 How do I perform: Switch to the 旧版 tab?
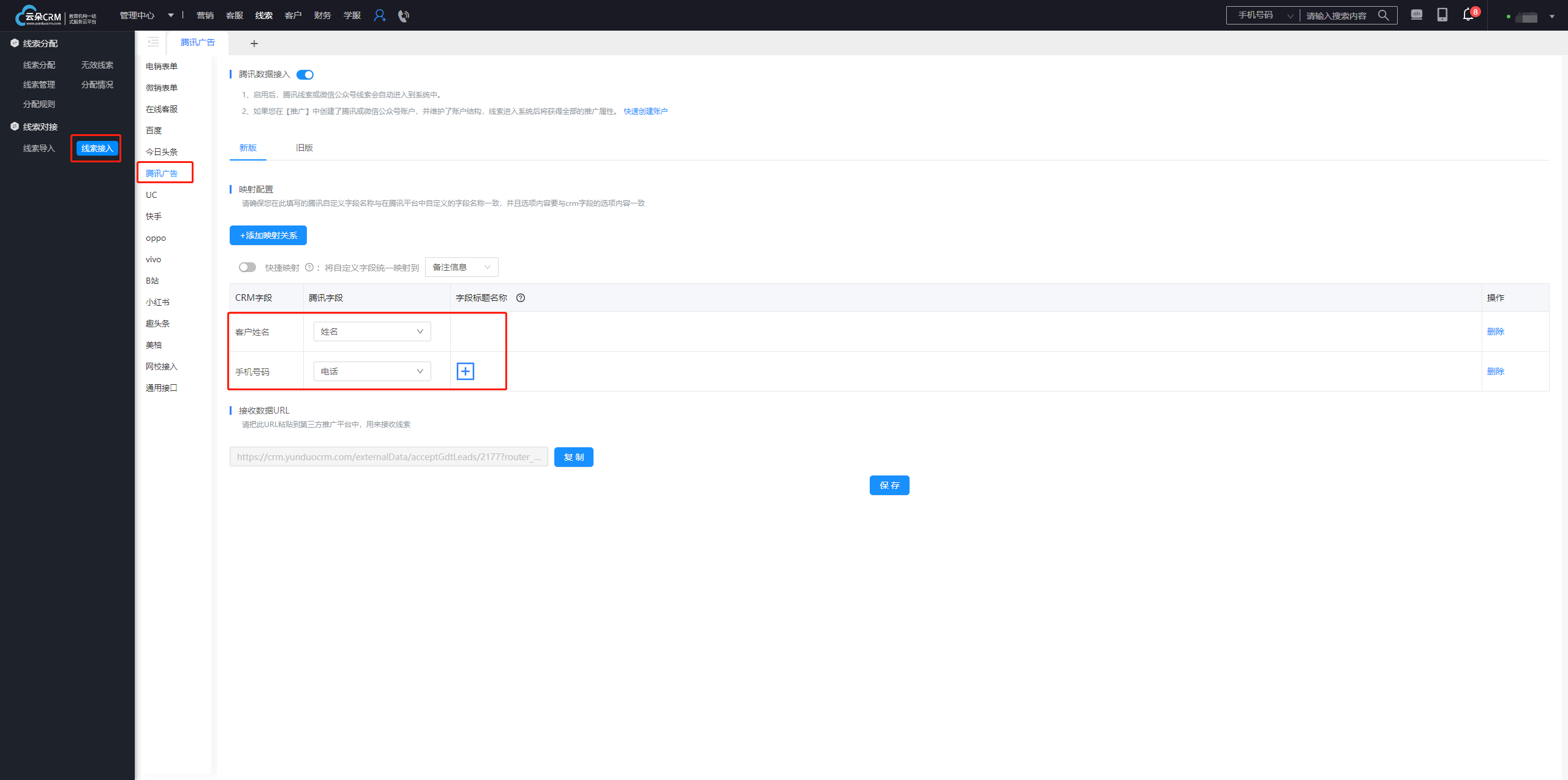tap(304, 148)
